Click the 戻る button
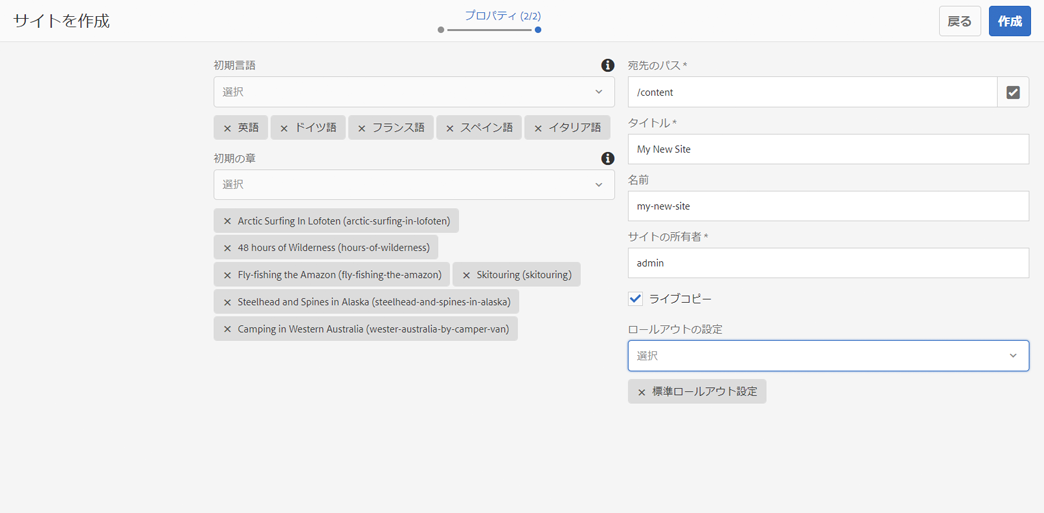Screen dimensions: 1044x513 coord(959,21)
